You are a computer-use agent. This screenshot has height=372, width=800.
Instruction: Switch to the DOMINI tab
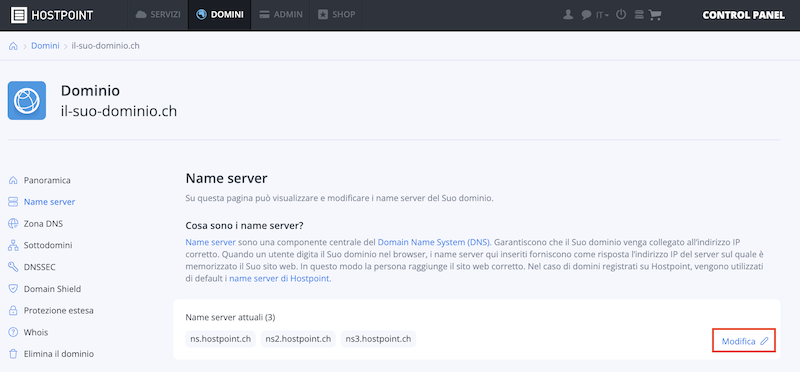pyautogui.click(x=220, y=15)
